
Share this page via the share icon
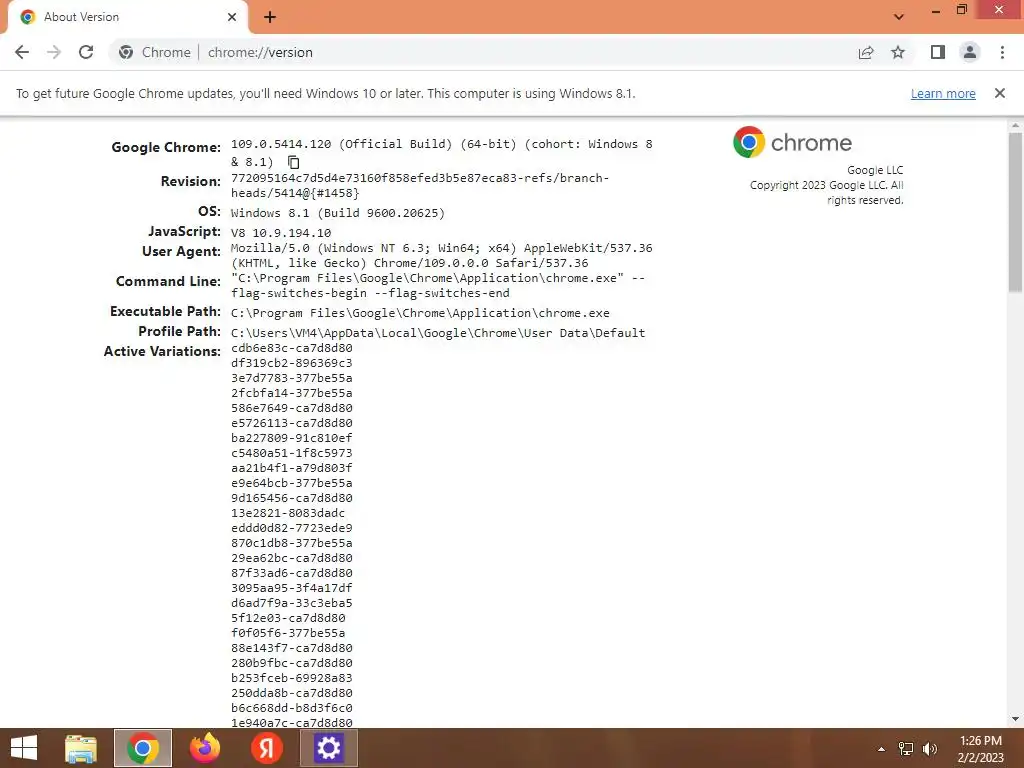866,52
